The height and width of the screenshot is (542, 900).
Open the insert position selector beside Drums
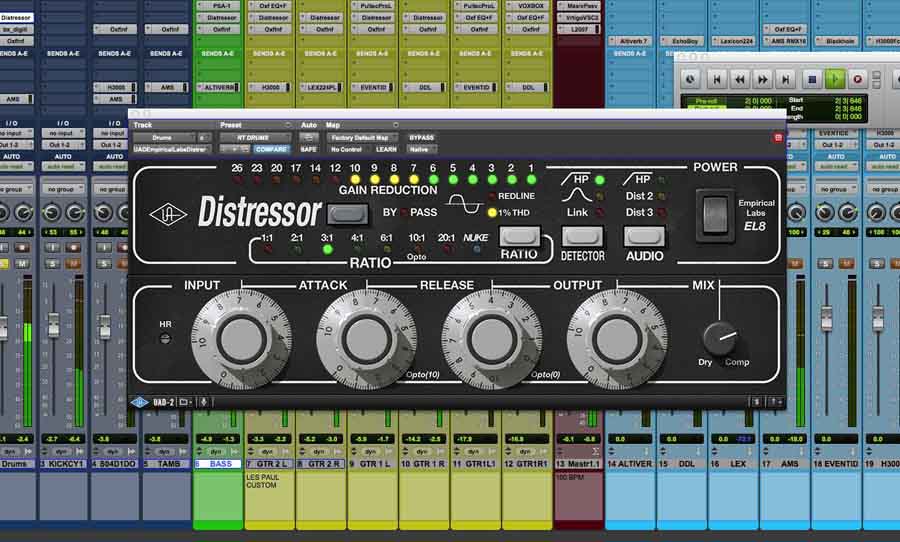pyautogui.click(x=204, y=138)
